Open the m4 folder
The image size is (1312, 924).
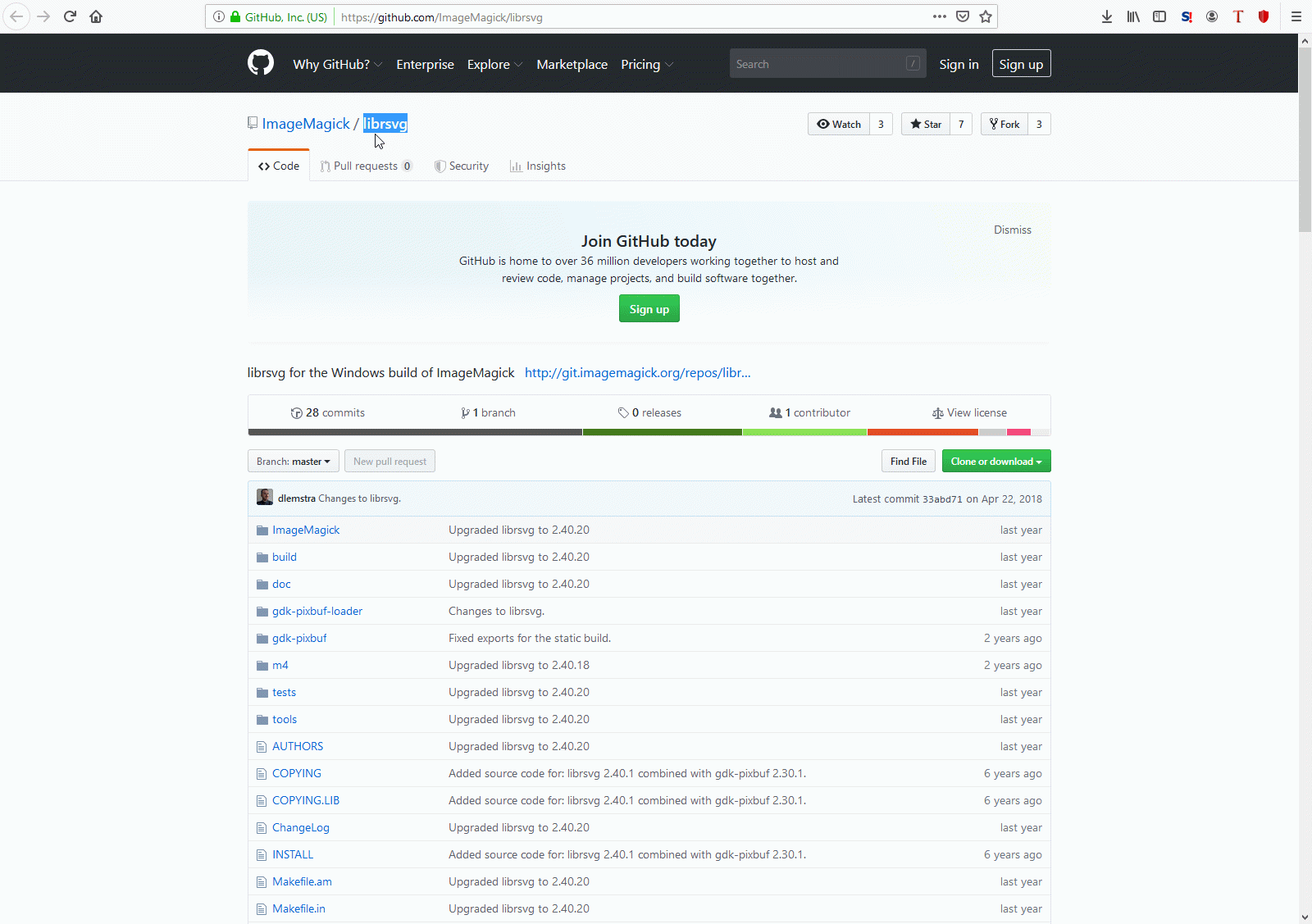click(280, 665)
